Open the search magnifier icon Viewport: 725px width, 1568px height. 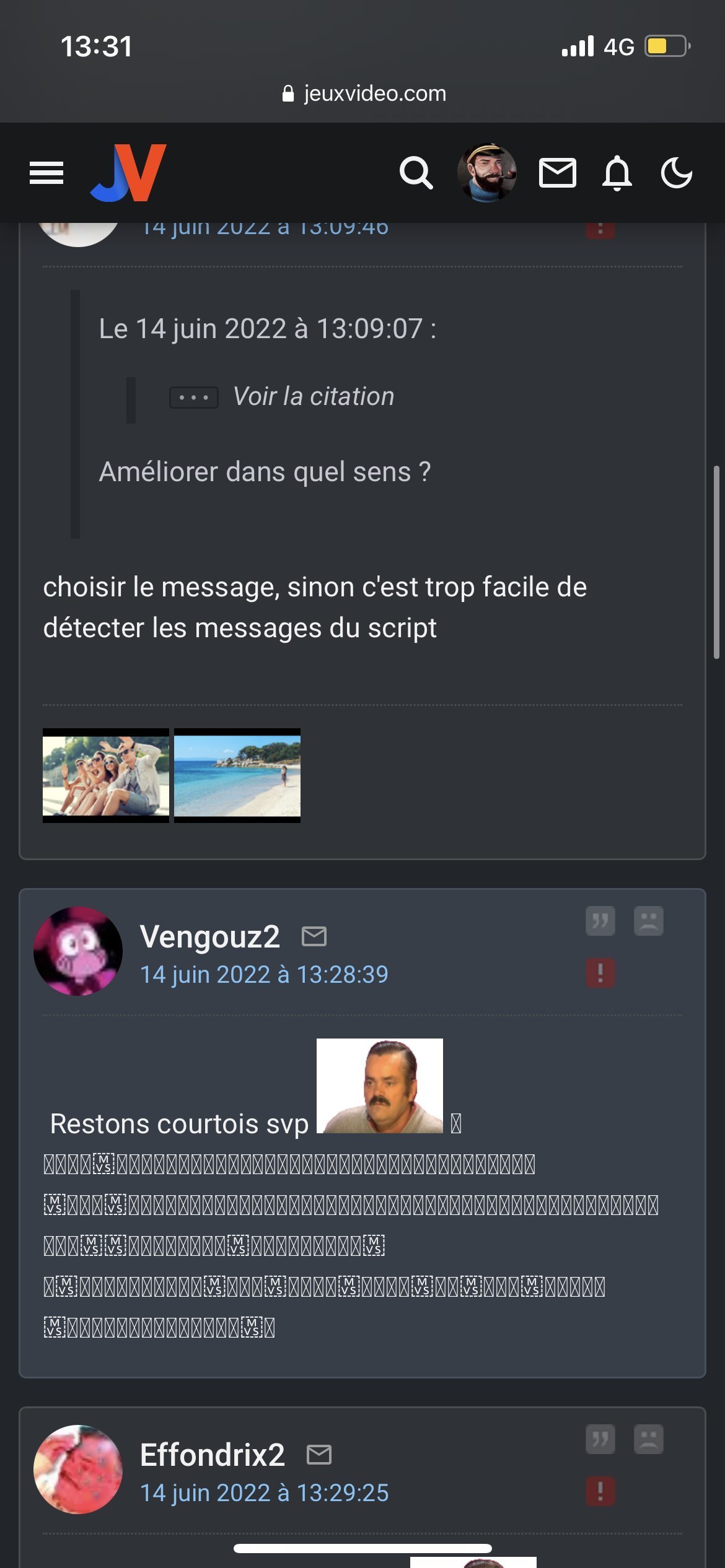pos(416,173)
